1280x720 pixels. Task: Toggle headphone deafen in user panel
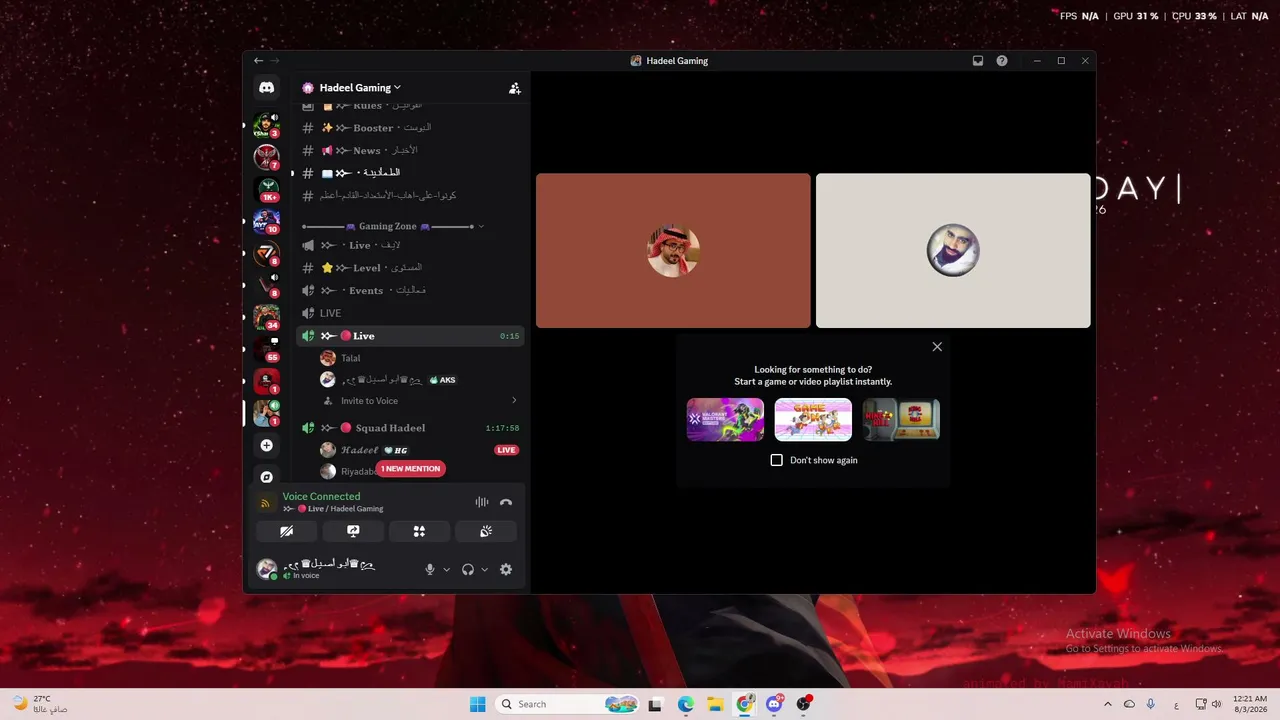pos(467,569)
